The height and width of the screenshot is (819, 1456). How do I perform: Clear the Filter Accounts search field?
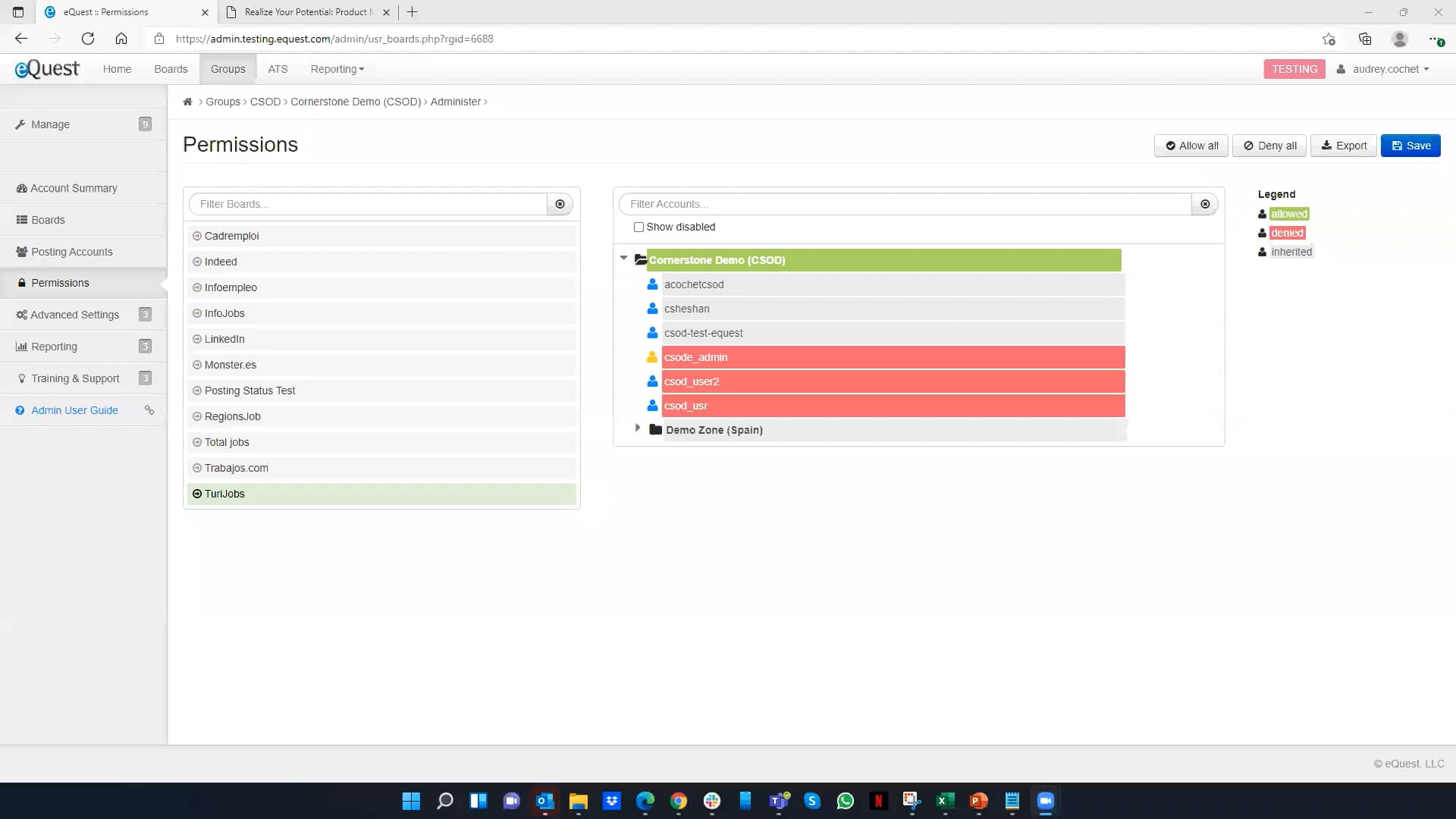coord(1205,204)
